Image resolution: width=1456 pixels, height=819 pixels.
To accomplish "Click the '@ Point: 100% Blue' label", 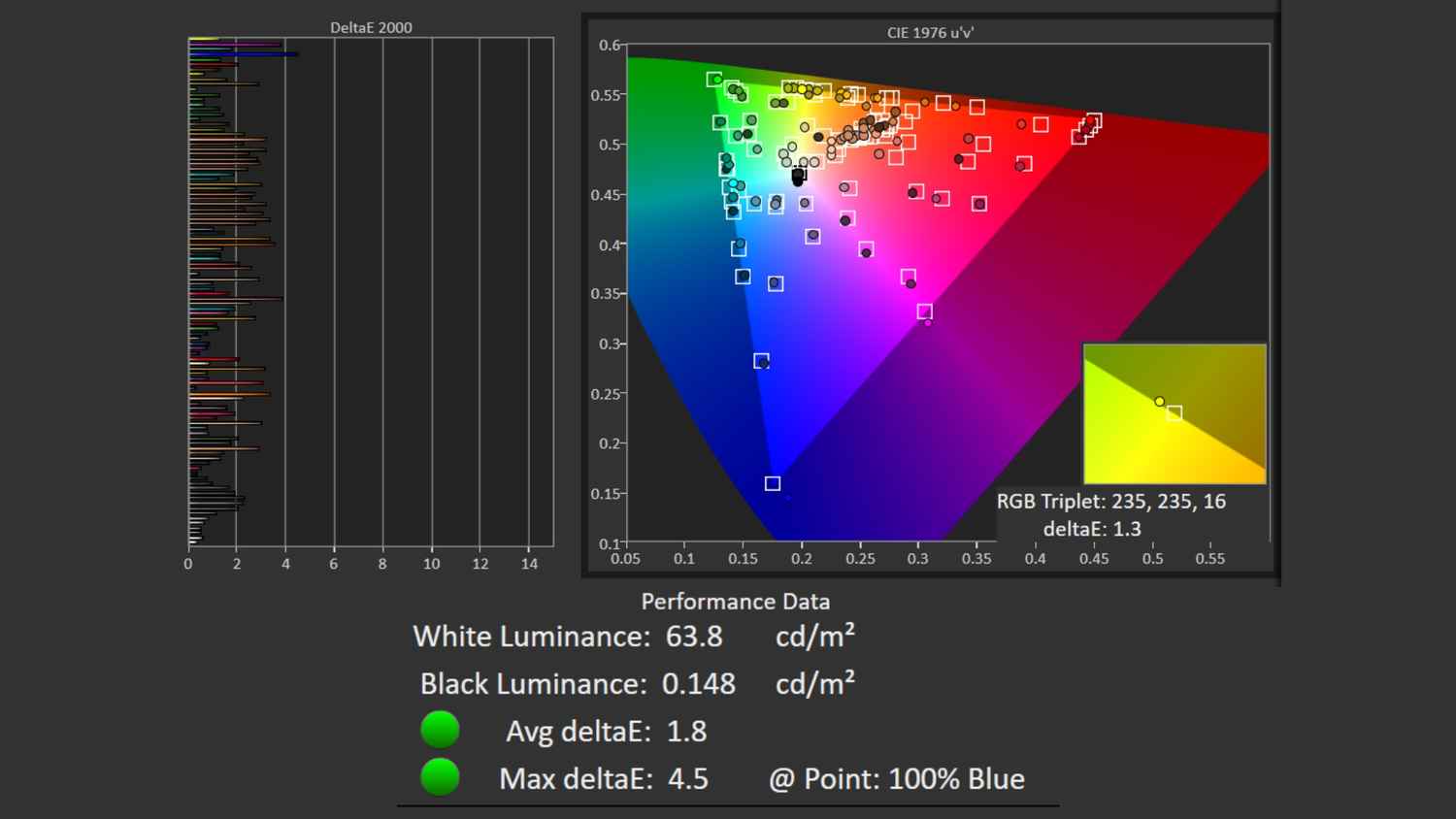I will [x=896, y=778].
